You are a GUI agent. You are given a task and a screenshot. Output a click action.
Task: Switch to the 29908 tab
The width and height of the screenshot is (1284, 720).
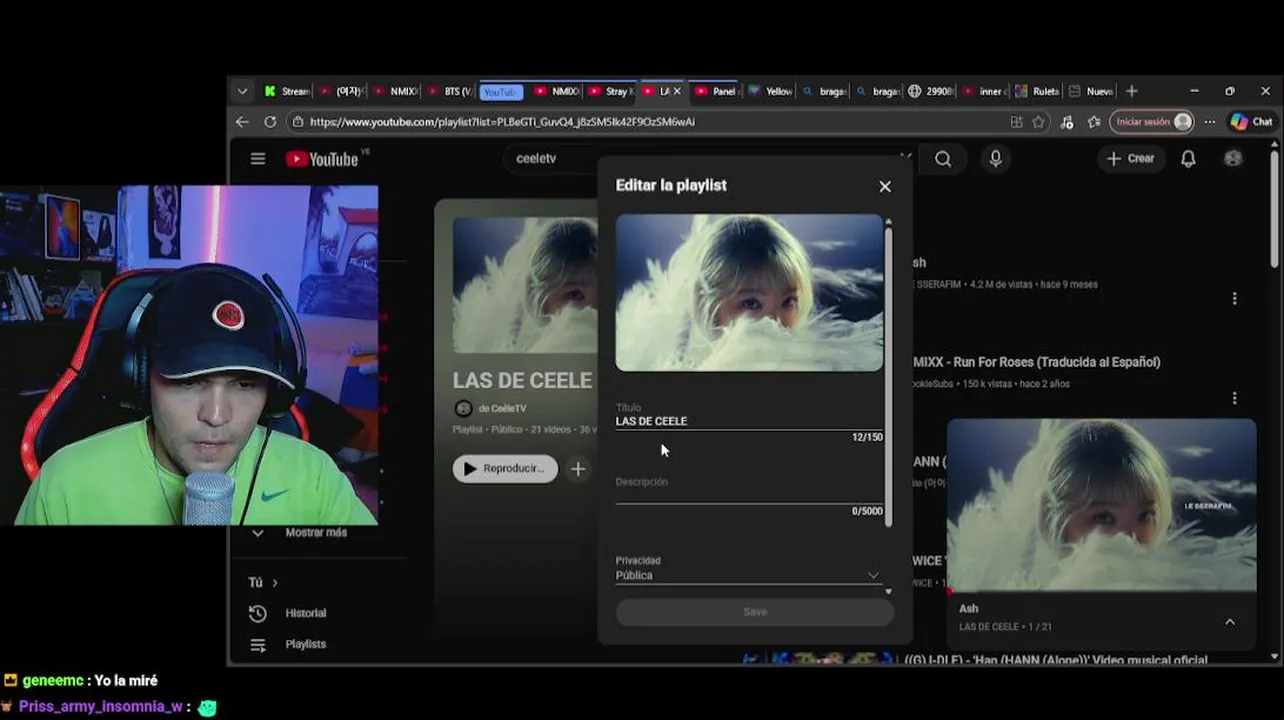[931, 91]
